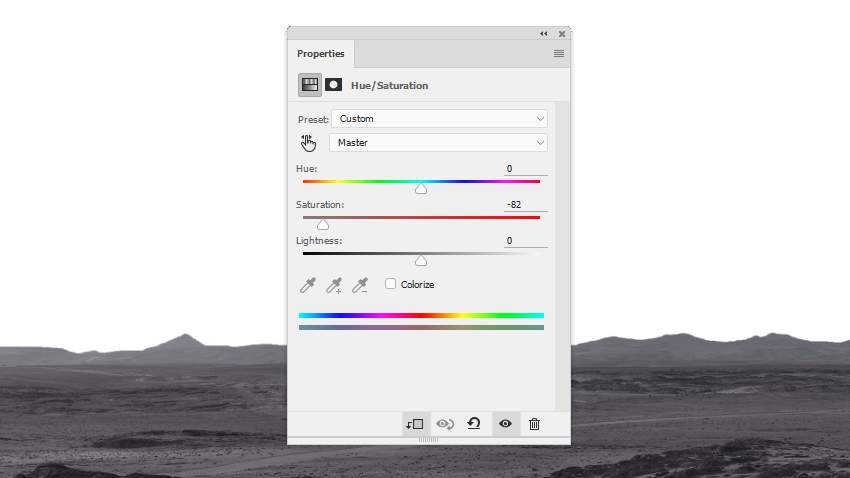850x478 pixels.
Task: Click the Hue value field
Action: [525, 169]
